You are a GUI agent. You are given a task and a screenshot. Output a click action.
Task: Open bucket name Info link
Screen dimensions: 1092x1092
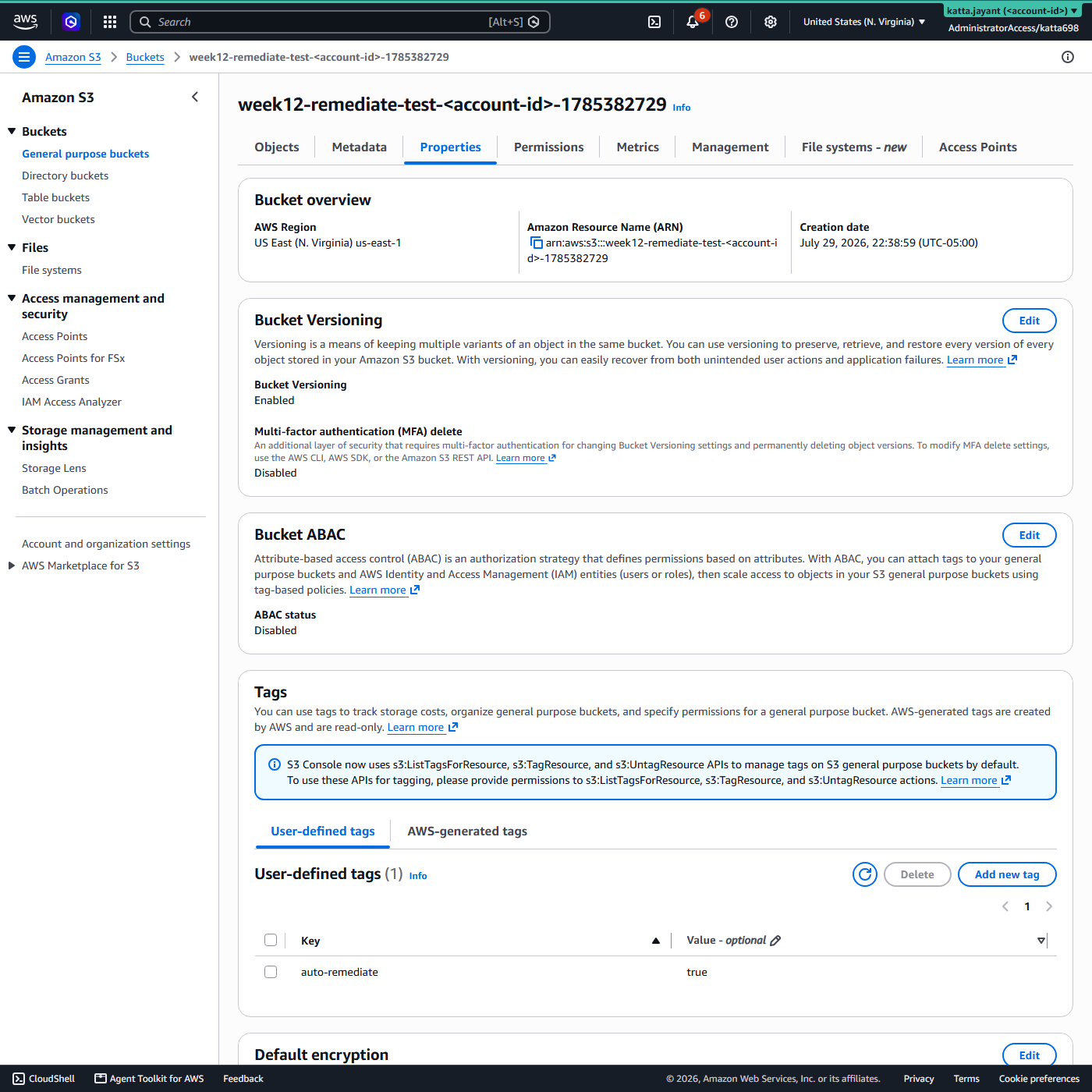coord(682,108)
